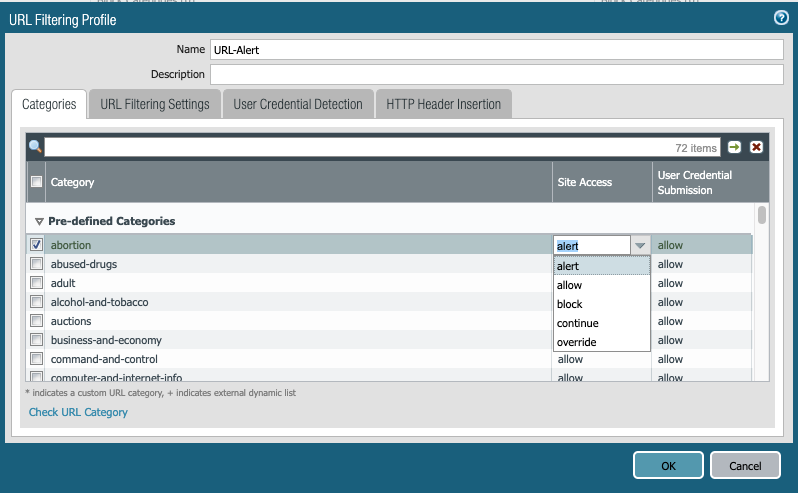Click the red X clear-filter icon
This screenshot has width=798, height=493.
[x=756, y=147]
